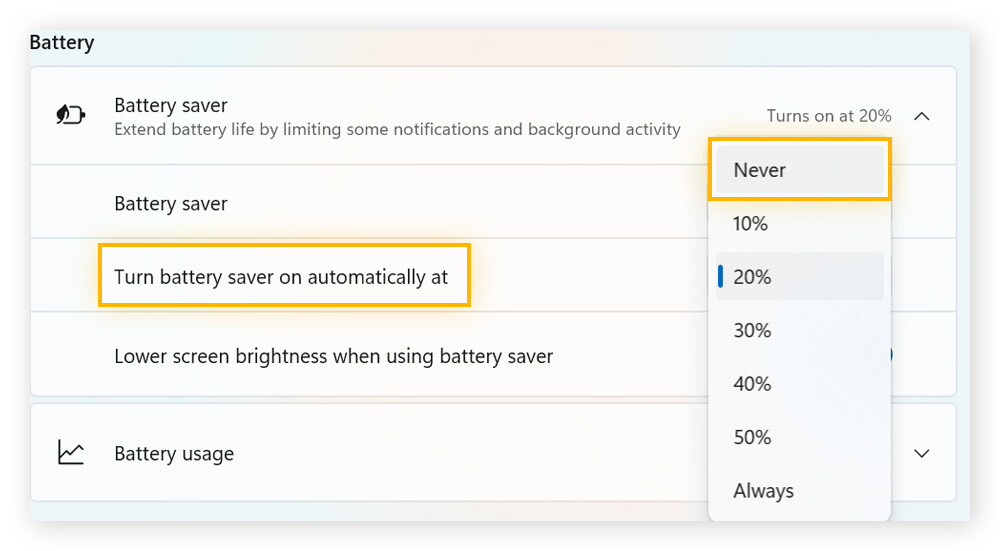1000x551 pixels.
Task: Click 'Lower screen brightness when using battery saver' label
Action: (333, 356)
